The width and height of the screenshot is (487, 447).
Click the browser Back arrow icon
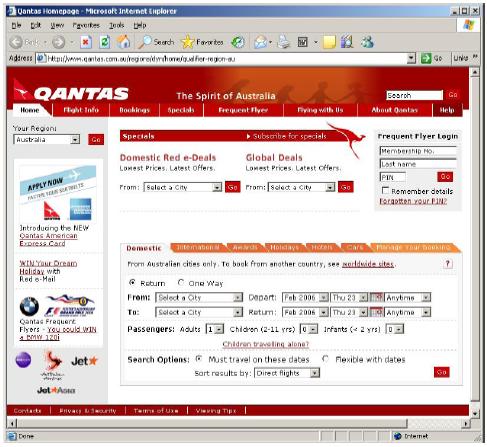coord(16,42)
